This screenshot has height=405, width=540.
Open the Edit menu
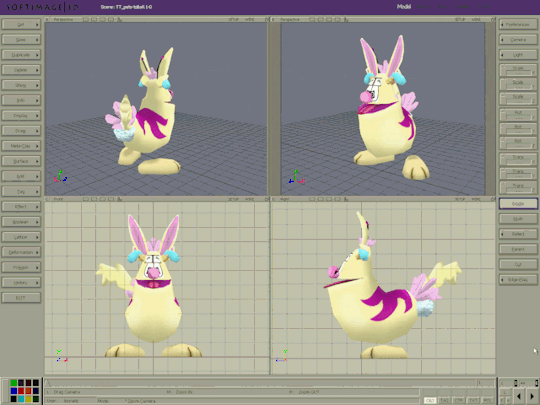point(21,176)
